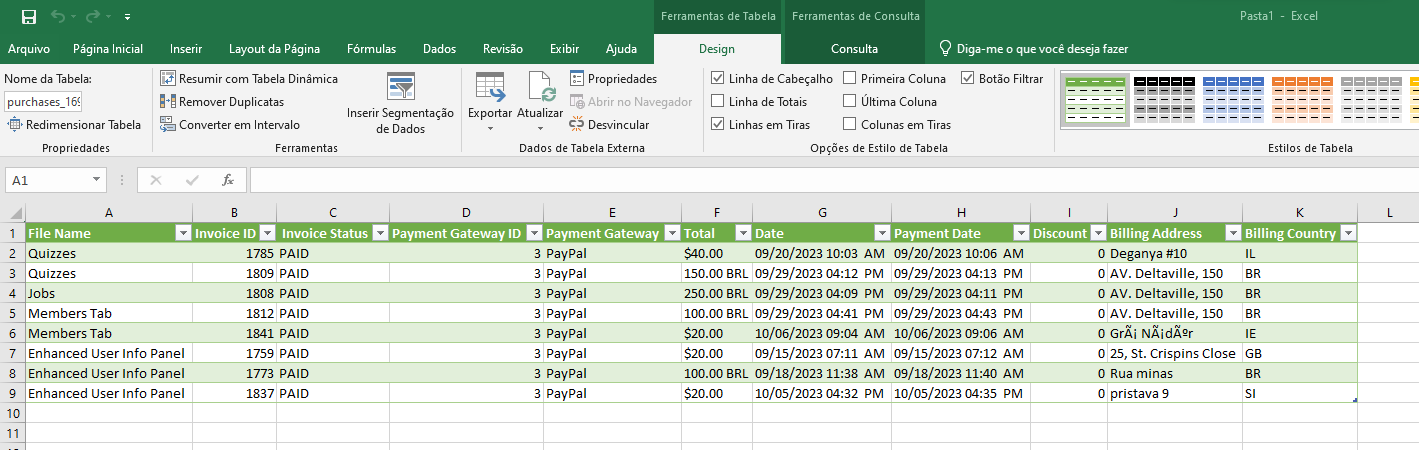Image resolution: width=1419 pixels, height=450 pixels.
Task: Open the Consulta ribbon tab
Action: [x=854, y=49]
